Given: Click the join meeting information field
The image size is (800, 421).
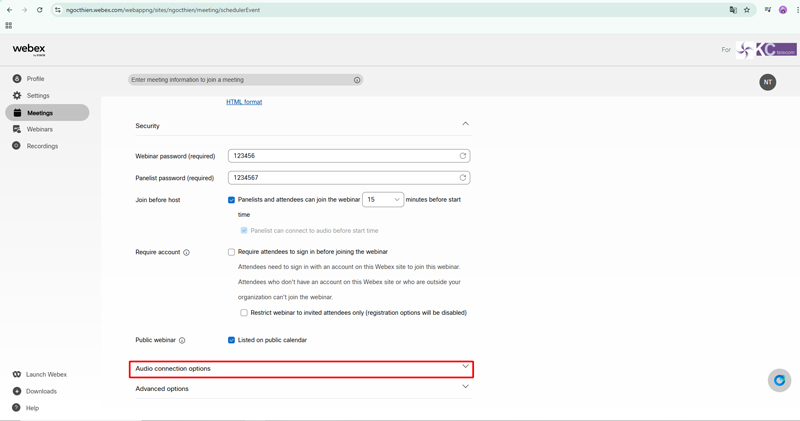Looking at the screenshot, I should (x=245, y=80).
